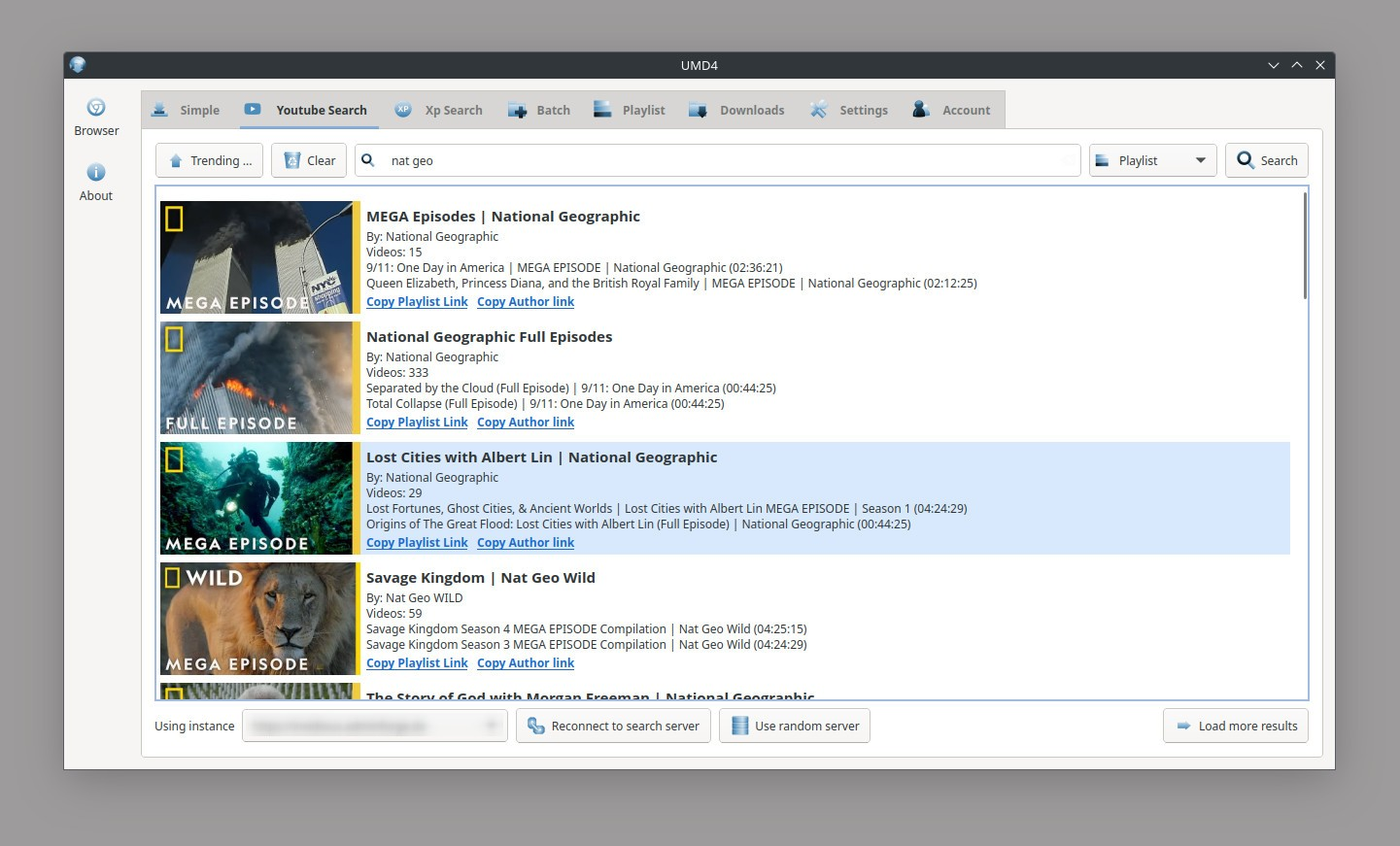The image size is (1400, 846).
Task: Copy Author link for Savage Kingdom
Action: point(526,663)
